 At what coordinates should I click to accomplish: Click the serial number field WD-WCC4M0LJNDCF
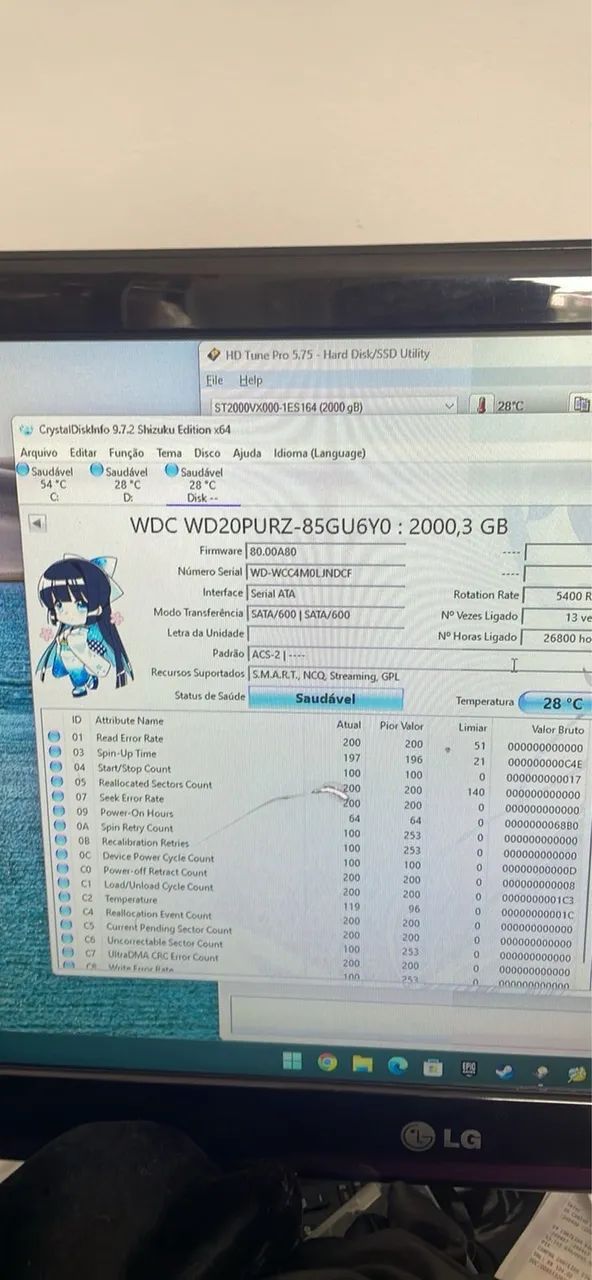325,572
